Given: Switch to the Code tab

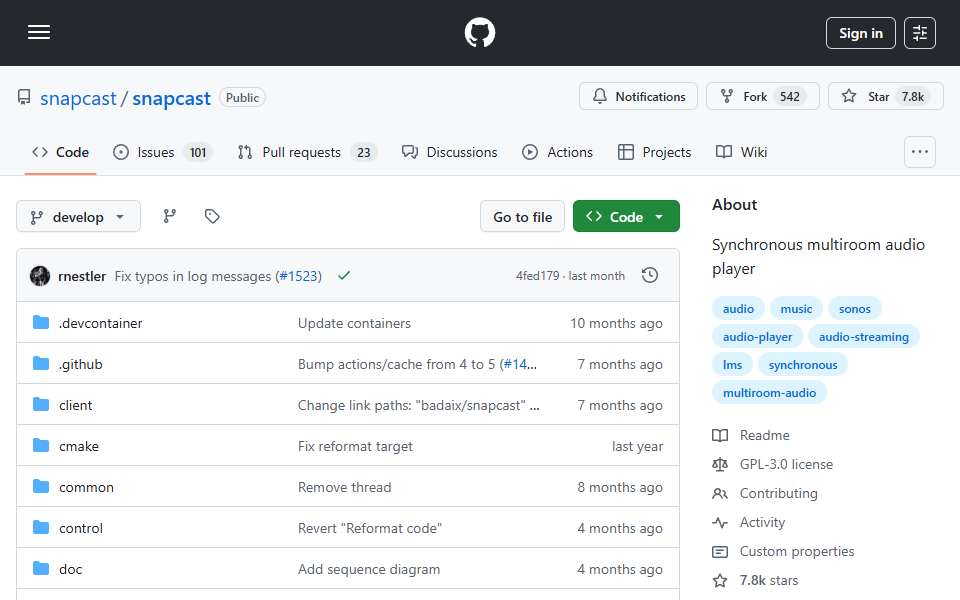Looking at the screenshot, I should click(x=61, y=152).
